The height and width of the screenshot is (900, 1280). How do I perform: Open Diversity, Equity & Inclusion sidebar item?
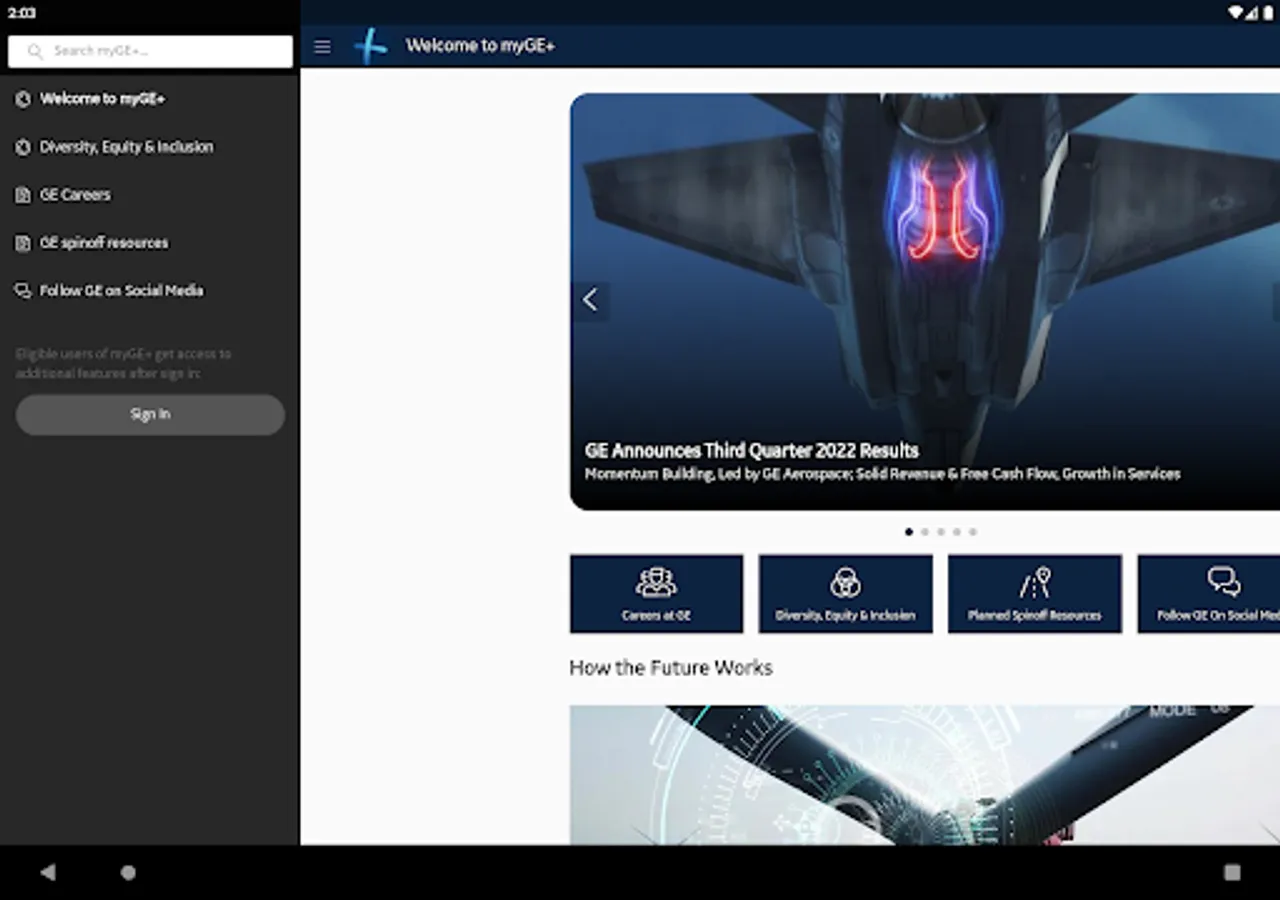(x=150, y=147)
